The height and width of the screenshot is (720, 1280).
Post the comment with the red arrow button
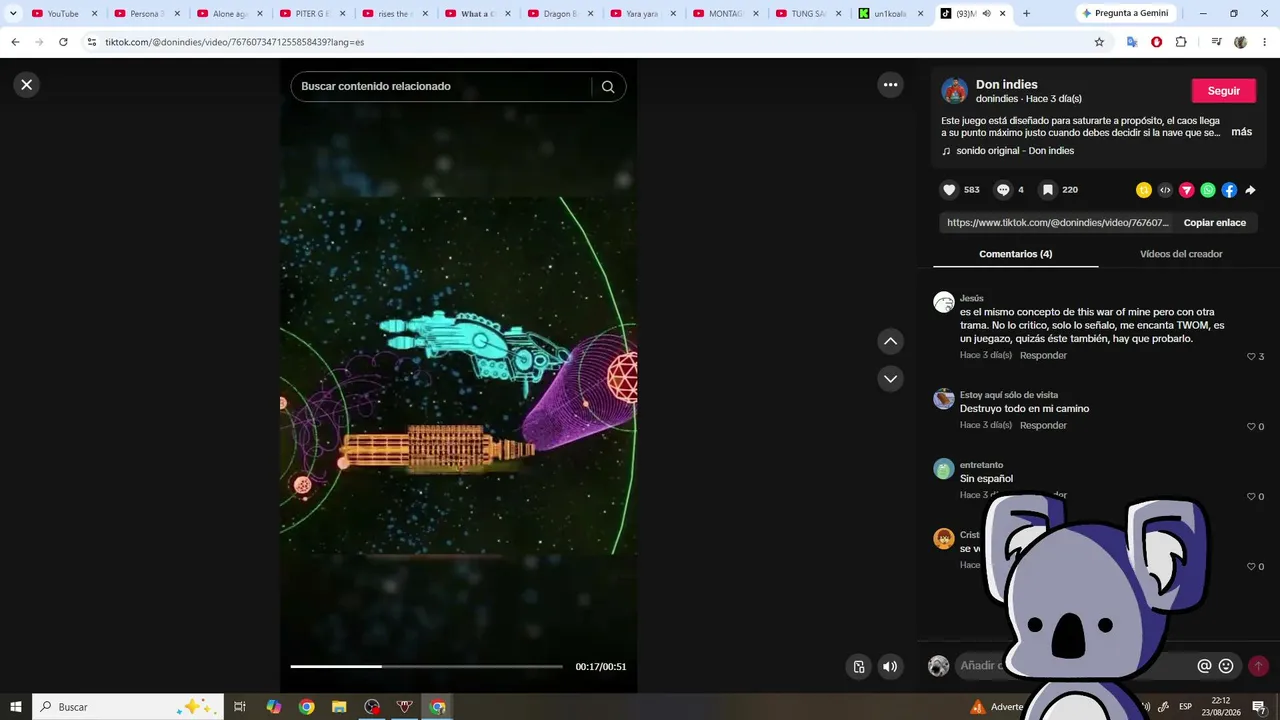(x=1258, y=666)
